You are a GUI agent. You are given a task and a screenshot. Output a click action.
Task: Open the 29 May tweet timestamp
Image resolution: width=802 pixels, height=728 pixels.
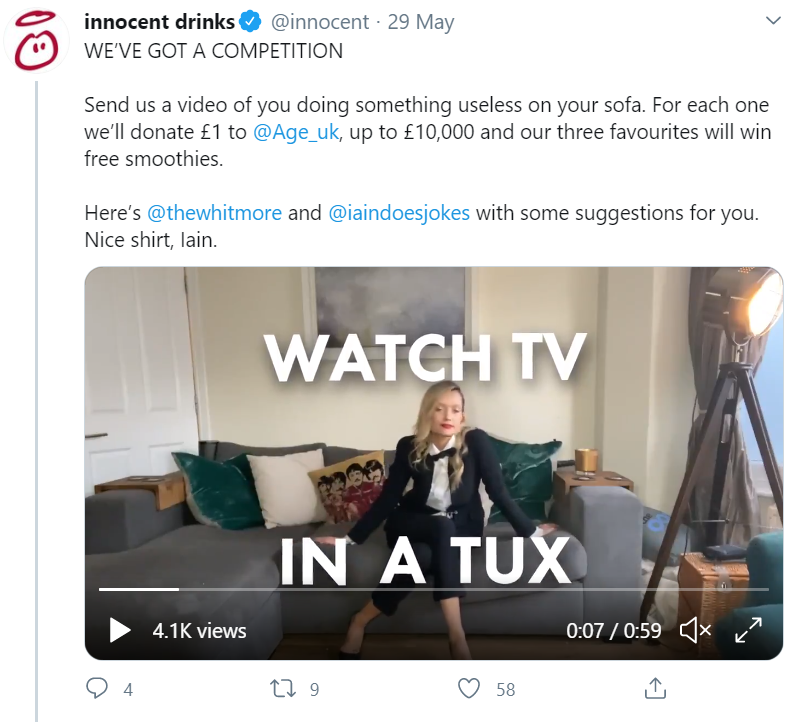pyautogui.click(x=420, y=23)
